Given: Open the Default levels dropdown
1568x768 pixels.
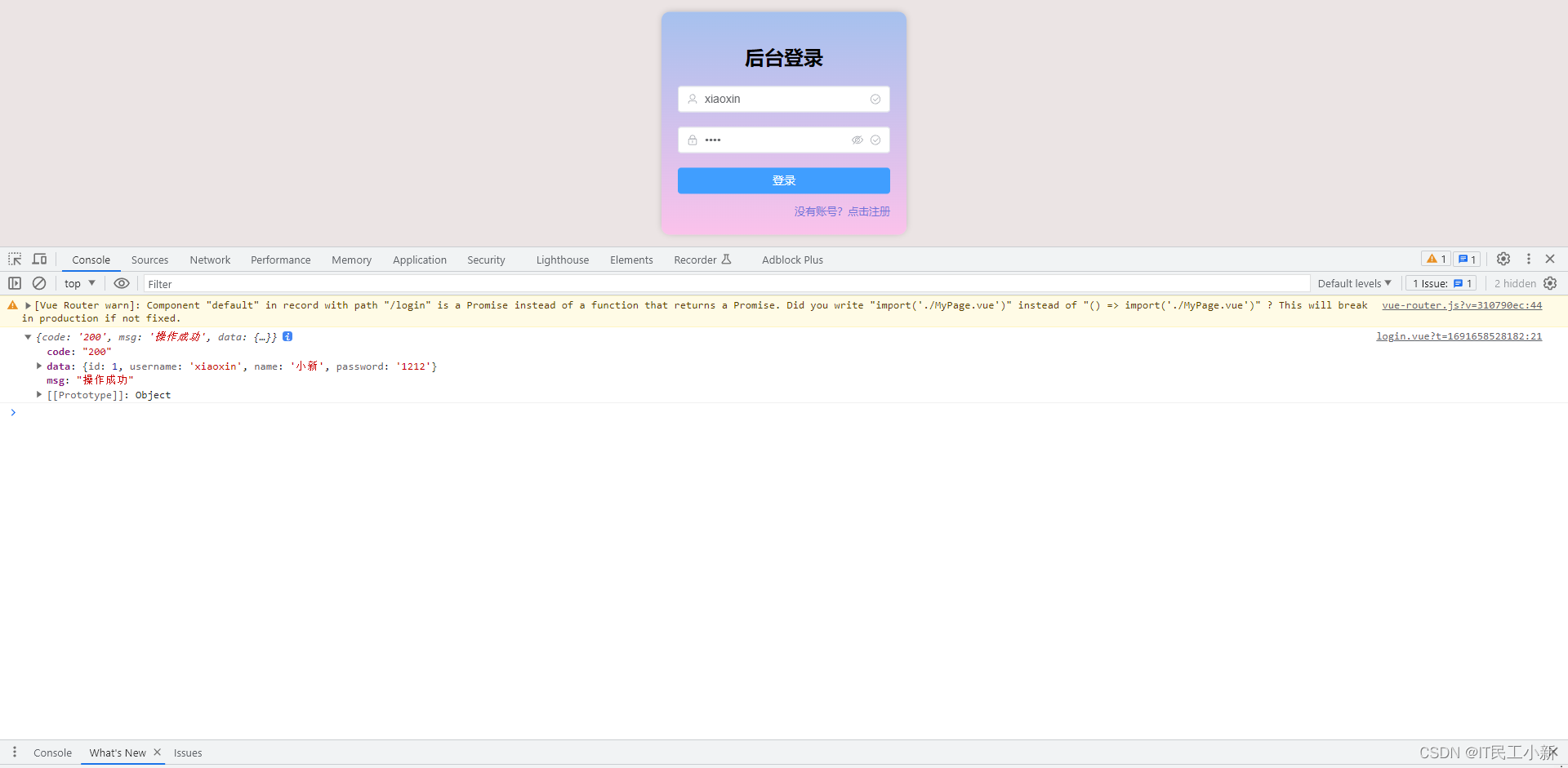Looking at the screenshot, I should [x=1353, y=283].
